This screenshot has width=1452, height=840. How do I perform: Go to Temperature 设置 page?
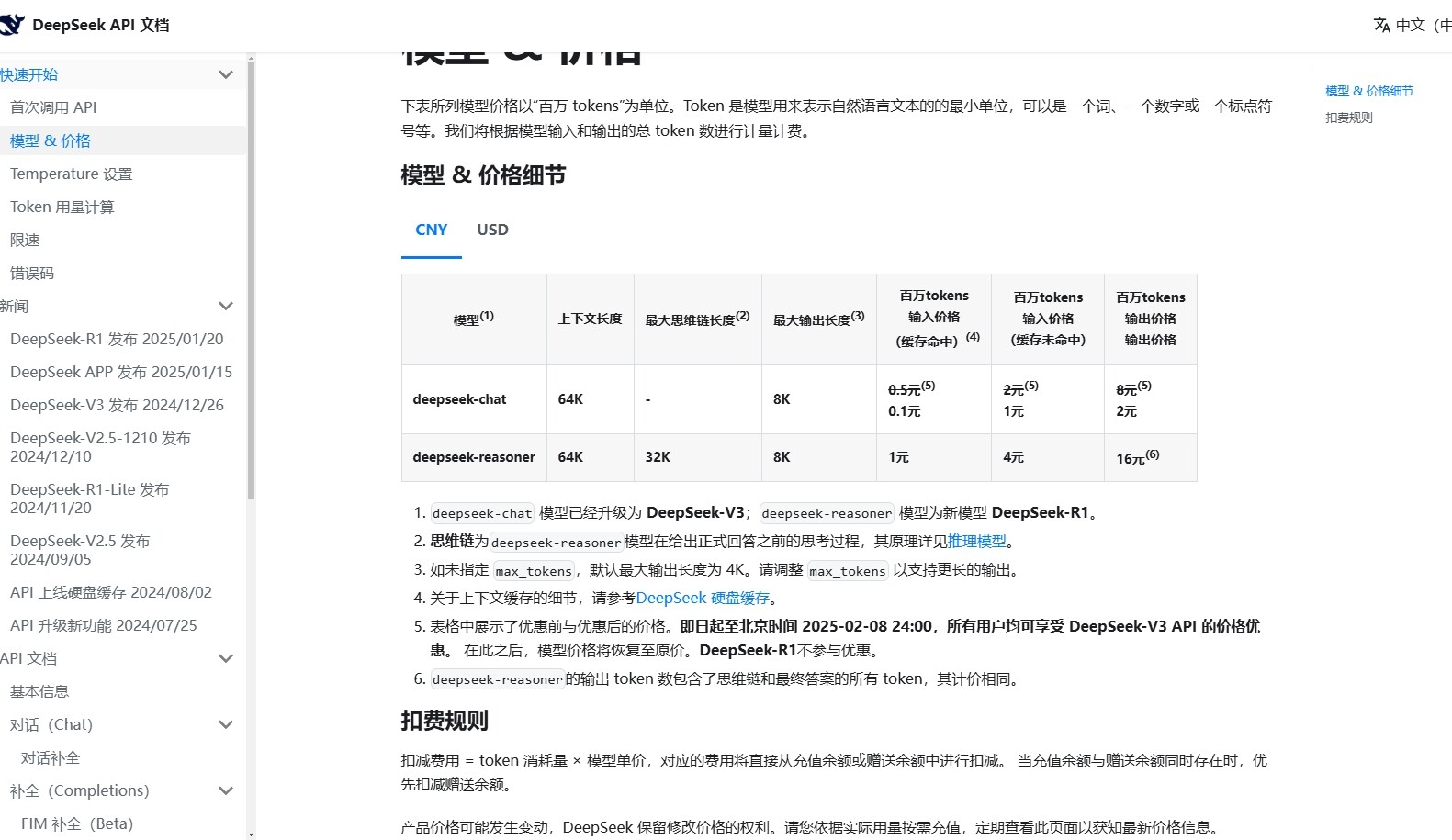click(x=71, y=174)
